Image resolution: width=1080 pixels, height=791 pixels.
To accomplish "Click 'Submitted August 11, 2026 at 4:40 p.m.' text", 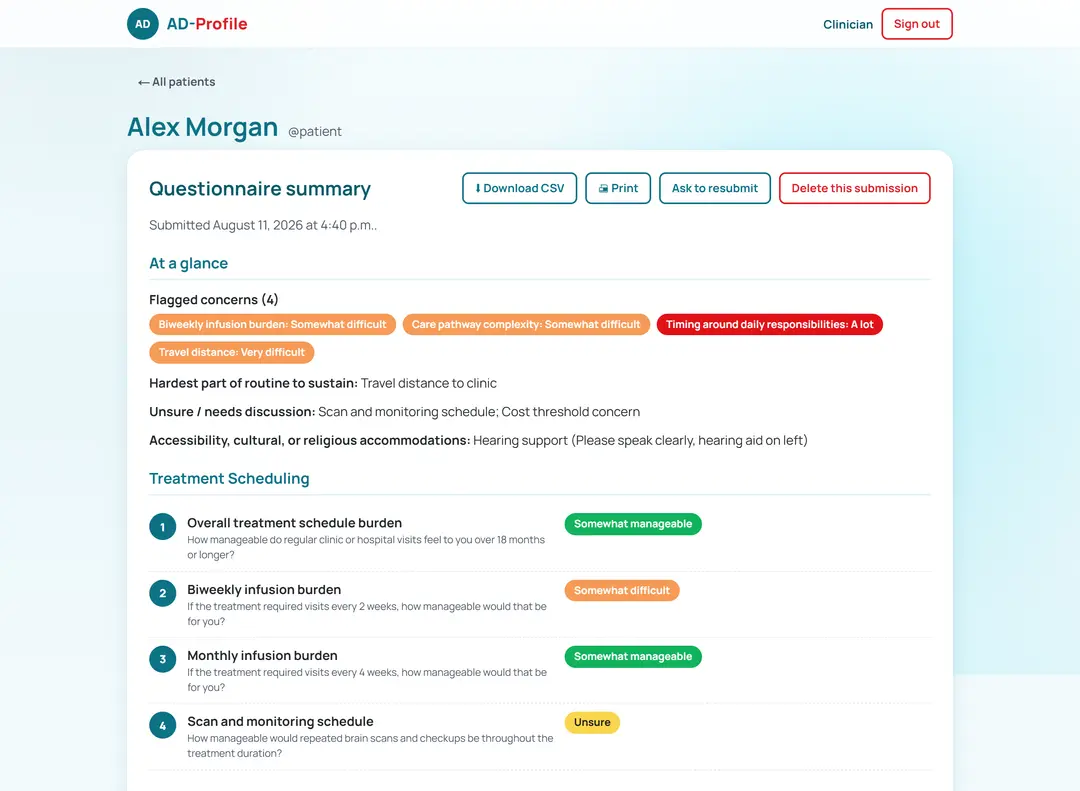I will pos(263,225).
